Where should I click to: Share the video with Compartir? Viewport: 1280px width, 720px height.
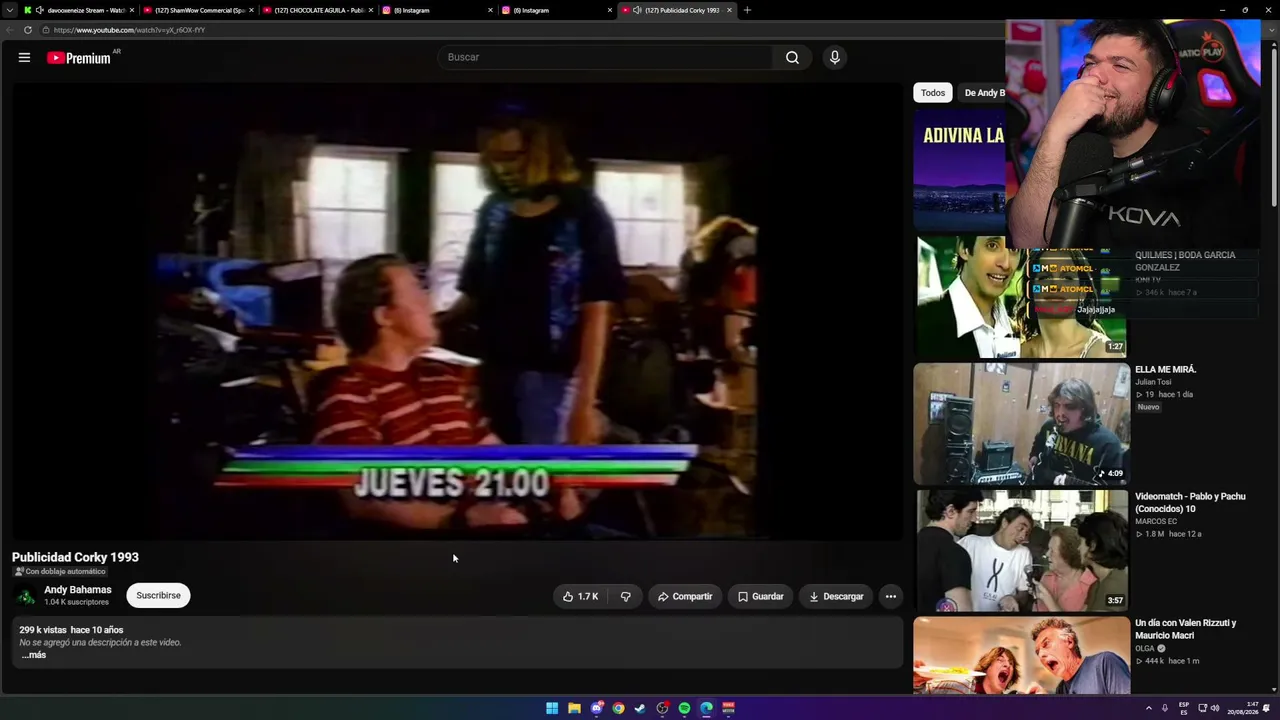click(x=685, y=596)
